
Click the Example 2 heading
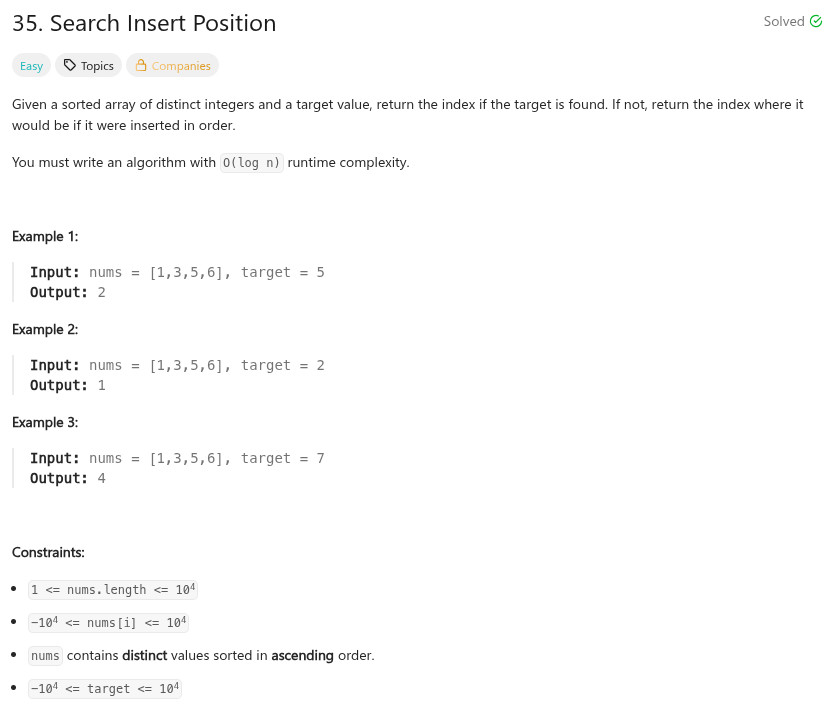[45, 330]
